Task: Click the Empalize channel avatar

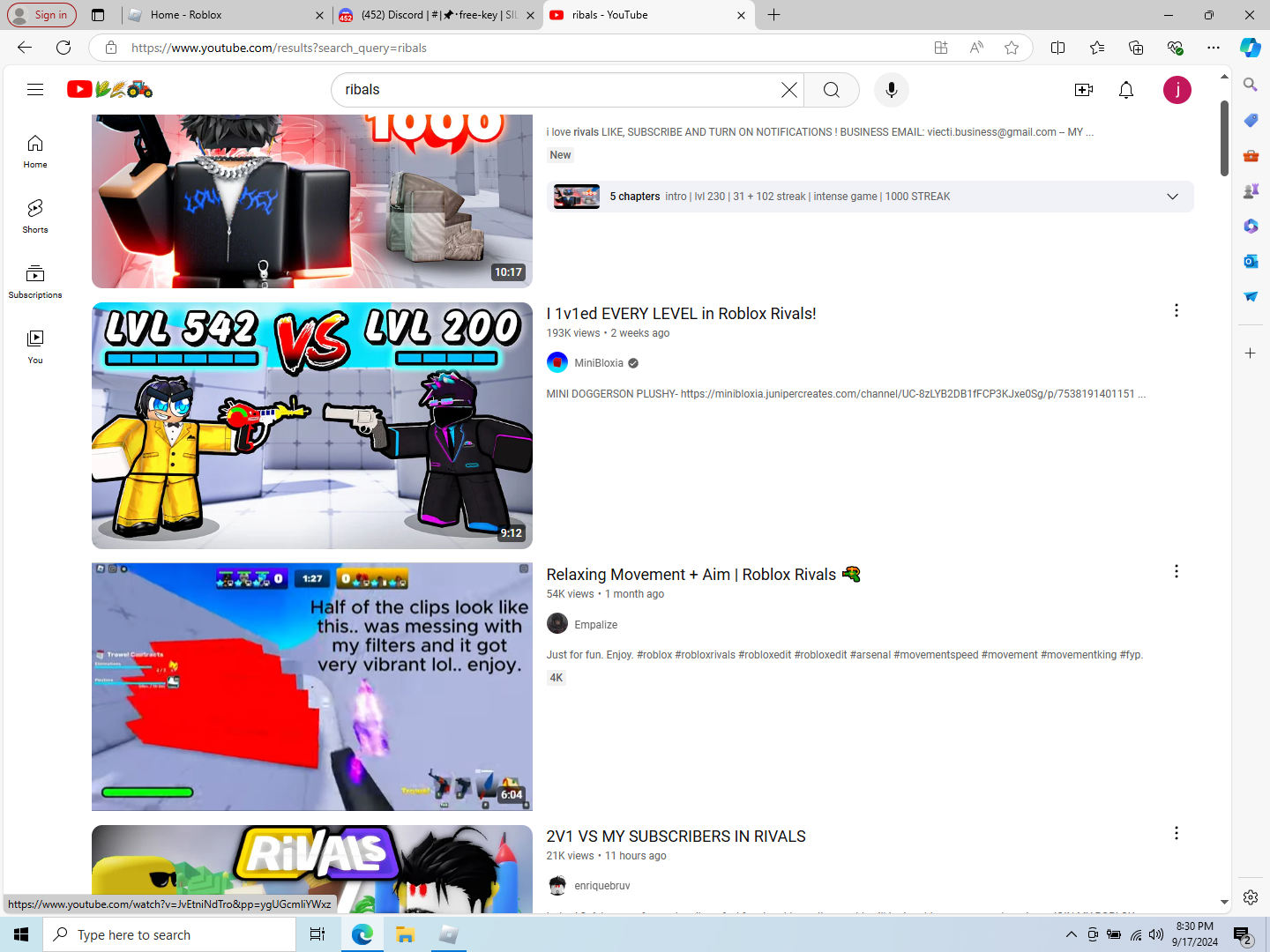Action: click(x=557, y=624)
